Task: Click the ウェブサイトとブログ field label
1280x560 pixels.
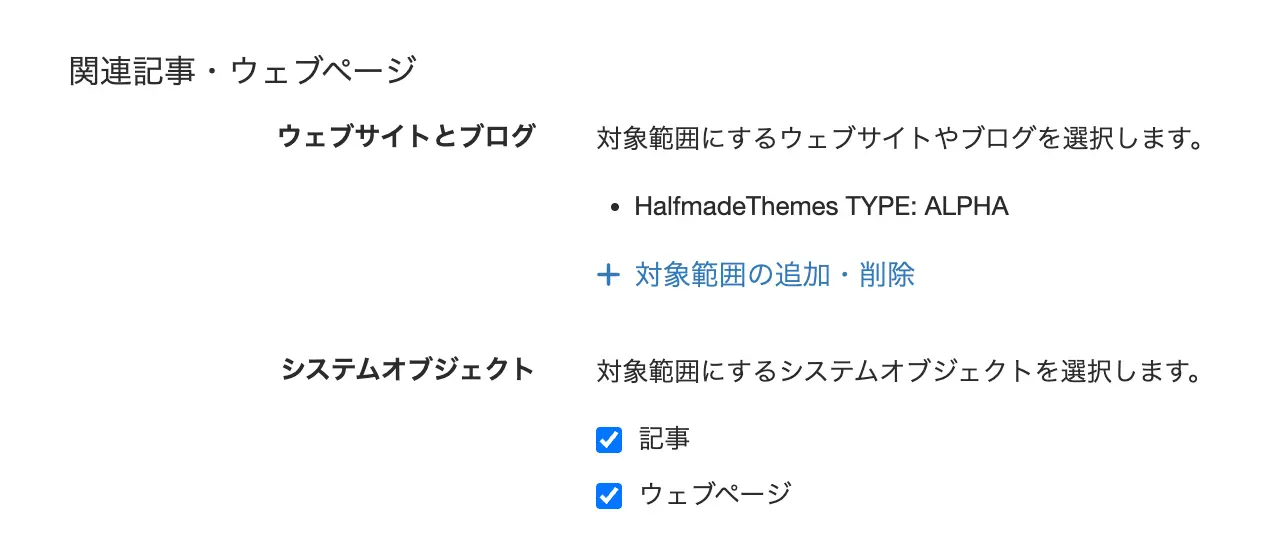Action: [406, 137]
